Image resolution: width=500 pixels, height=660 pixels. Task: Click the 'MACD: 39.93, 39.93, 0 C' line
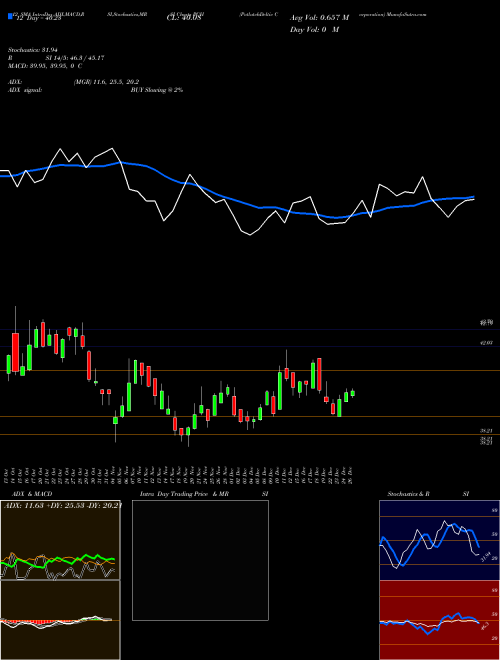(x=45, y=66)
